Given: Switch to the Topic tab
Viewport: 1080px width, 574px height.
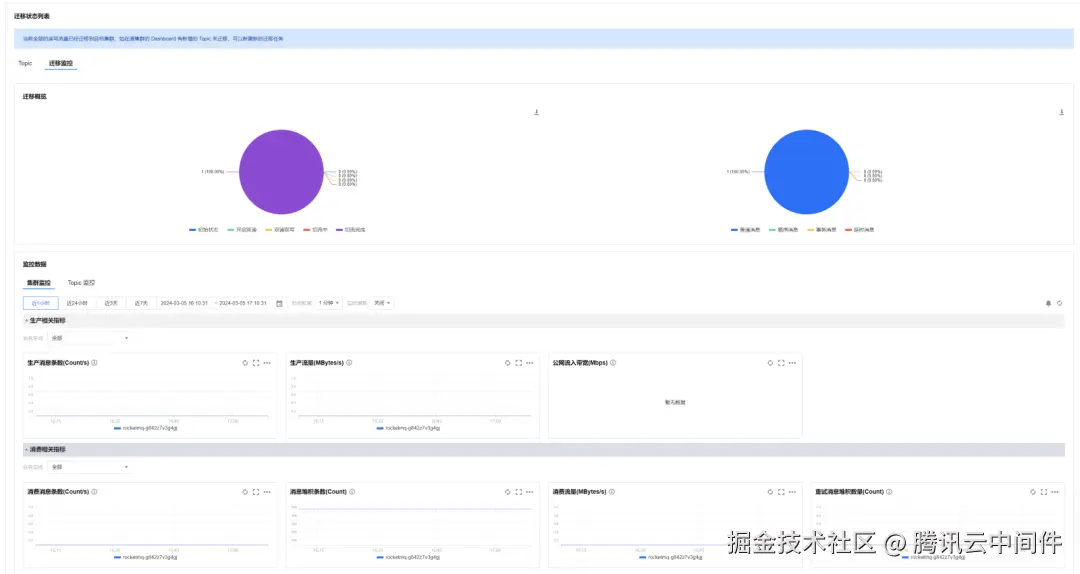Looking at the screenshot, I should (x=25, y=63).
